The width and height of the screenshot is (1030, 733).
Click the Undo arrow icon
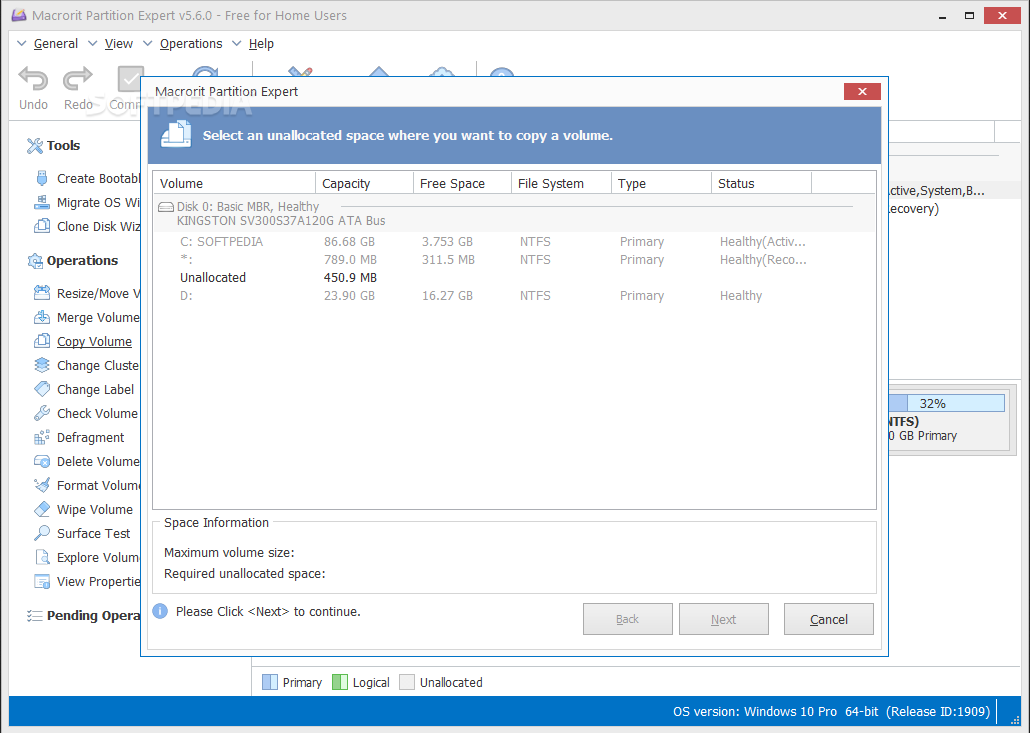point(33,79)
